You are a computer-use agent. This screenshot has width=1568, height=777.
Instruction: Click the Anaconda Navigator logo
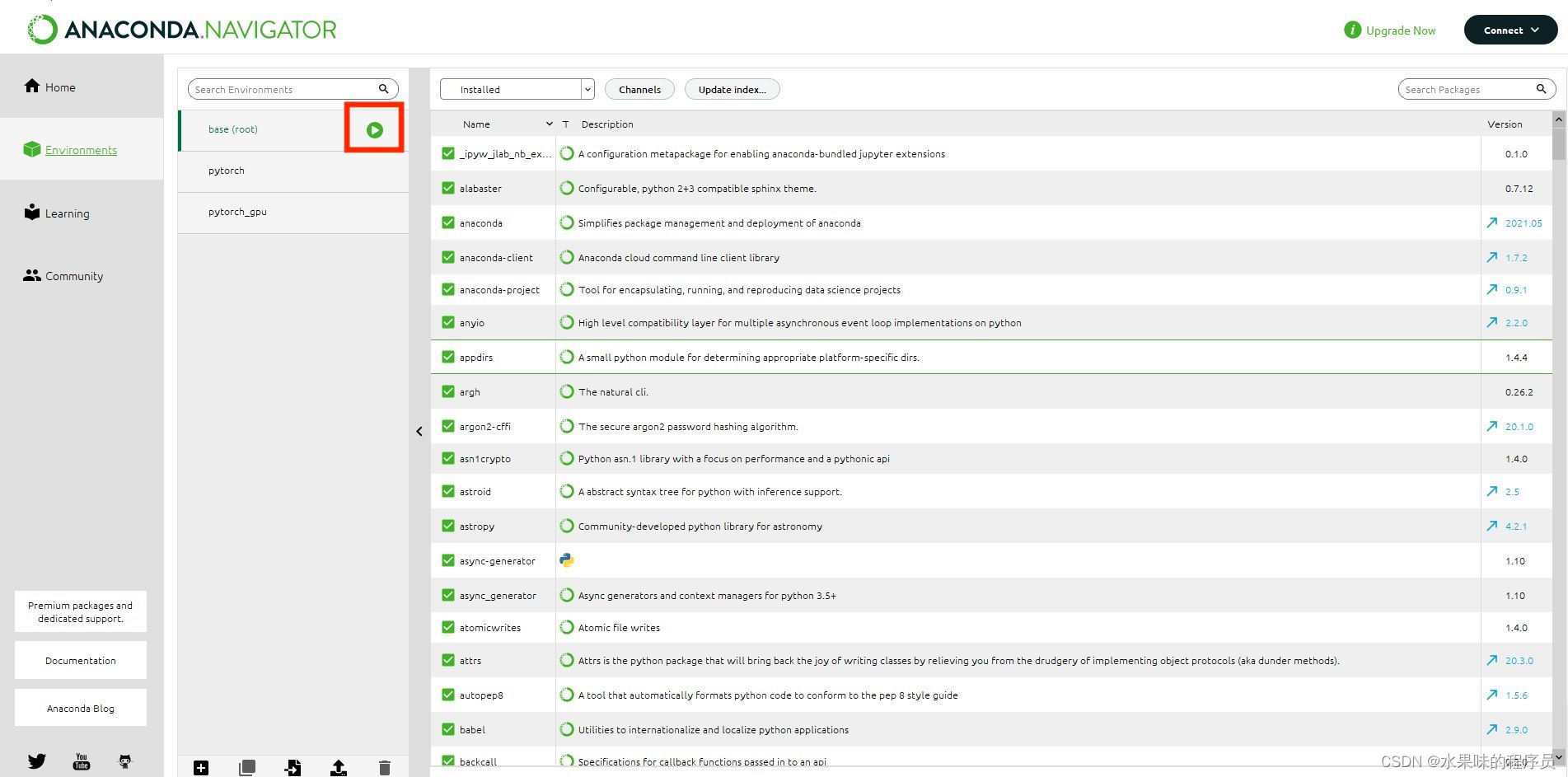pos(182,30)
